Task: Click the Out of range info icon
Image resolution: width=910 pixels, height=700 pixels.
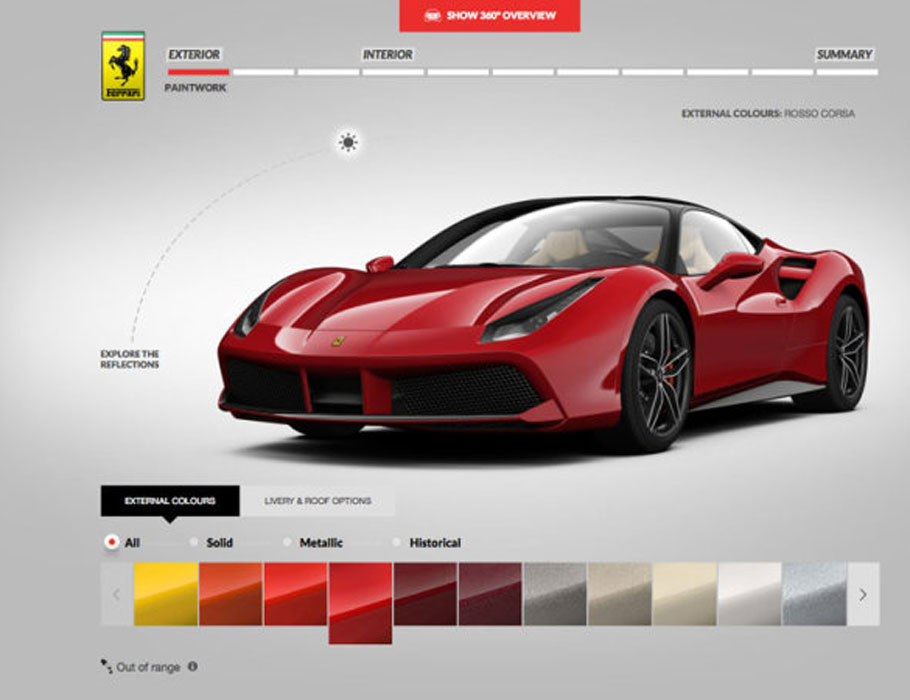Action: (x=192, y=666)
